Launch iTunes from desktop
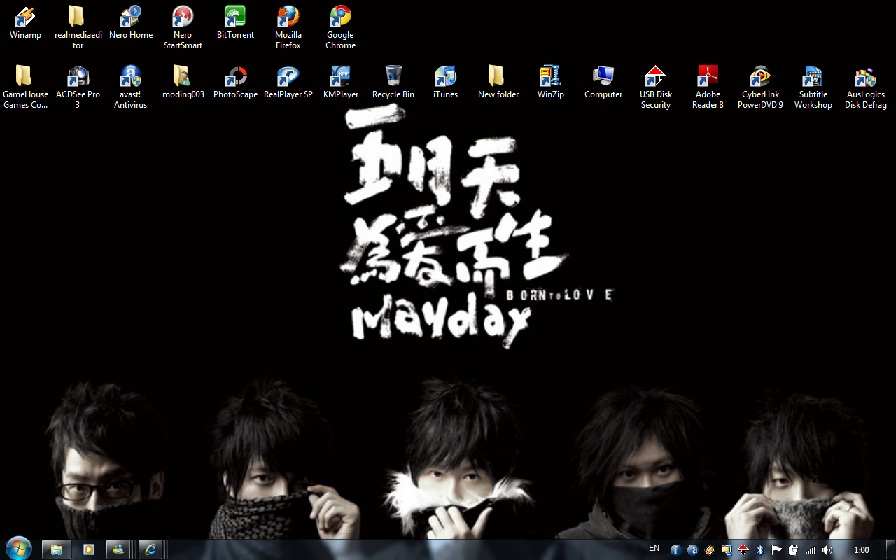The height and width of the screenshot is (560, 896). [446, 82]
